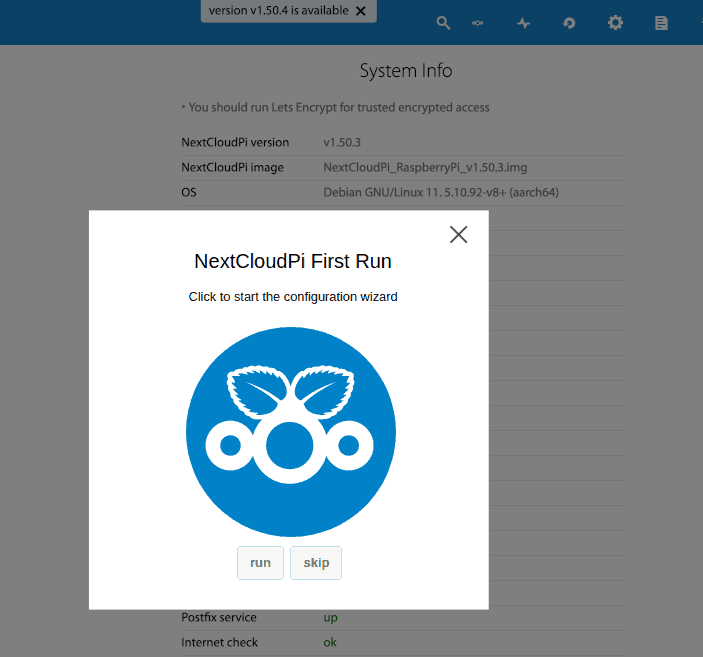This screenshot has height=657, width=703.
Task: Click the chain-link icon beside the search icon
Action: (478, 23)
